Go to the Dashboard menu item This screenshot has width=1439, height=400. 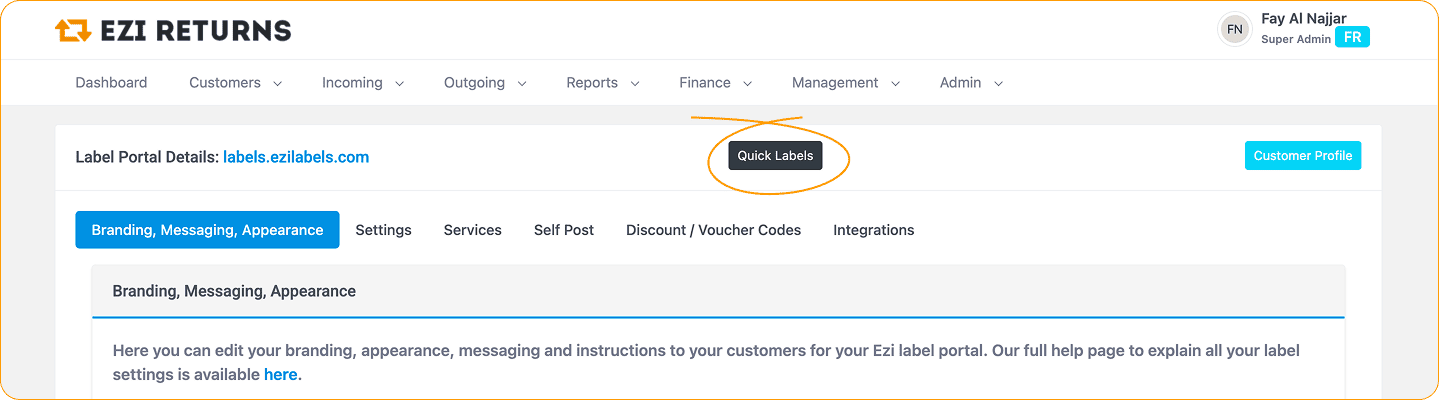[x=111, y=83]
